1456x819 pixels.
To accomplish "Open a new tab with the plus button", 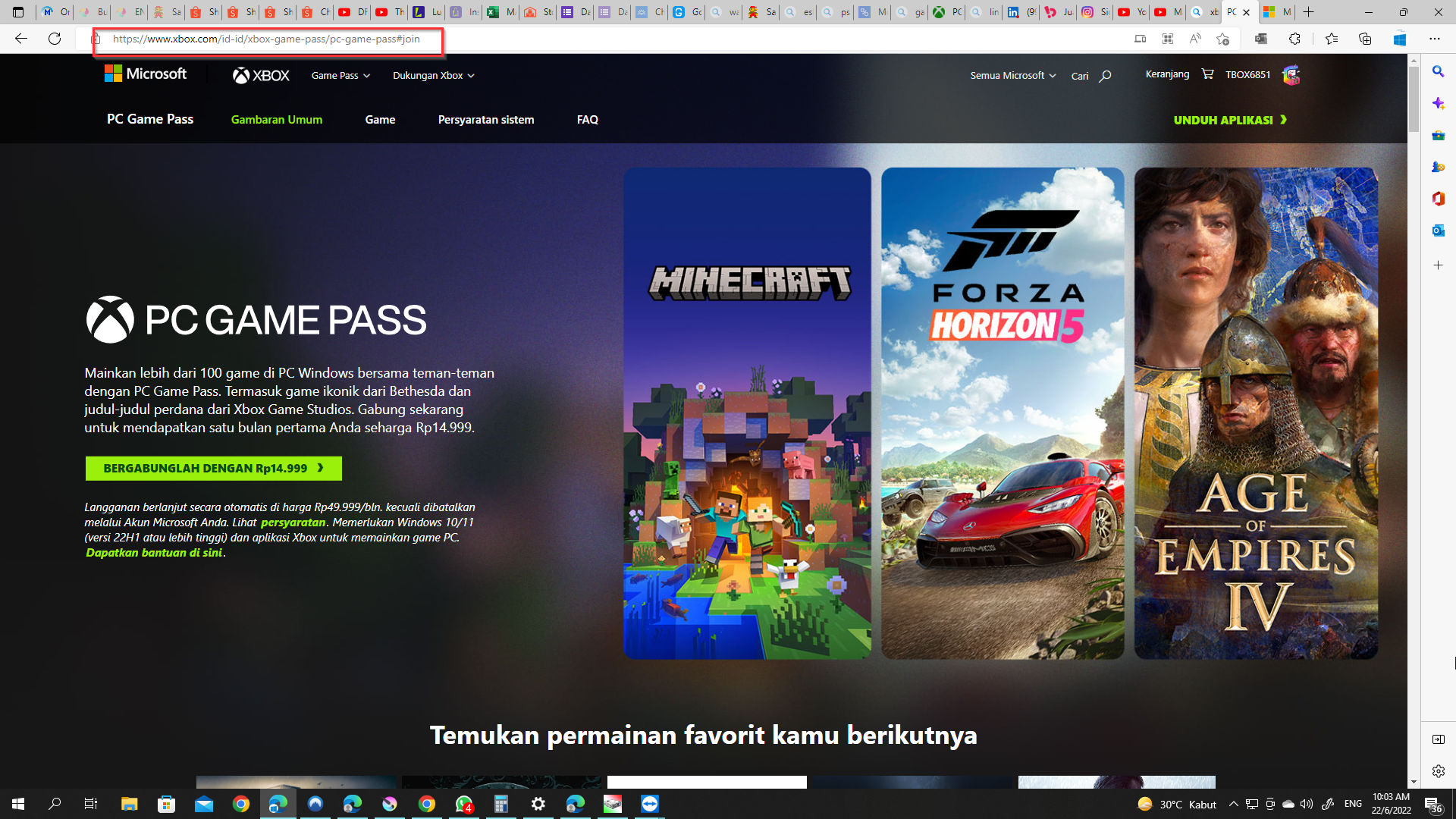I will coord(1308,12).
